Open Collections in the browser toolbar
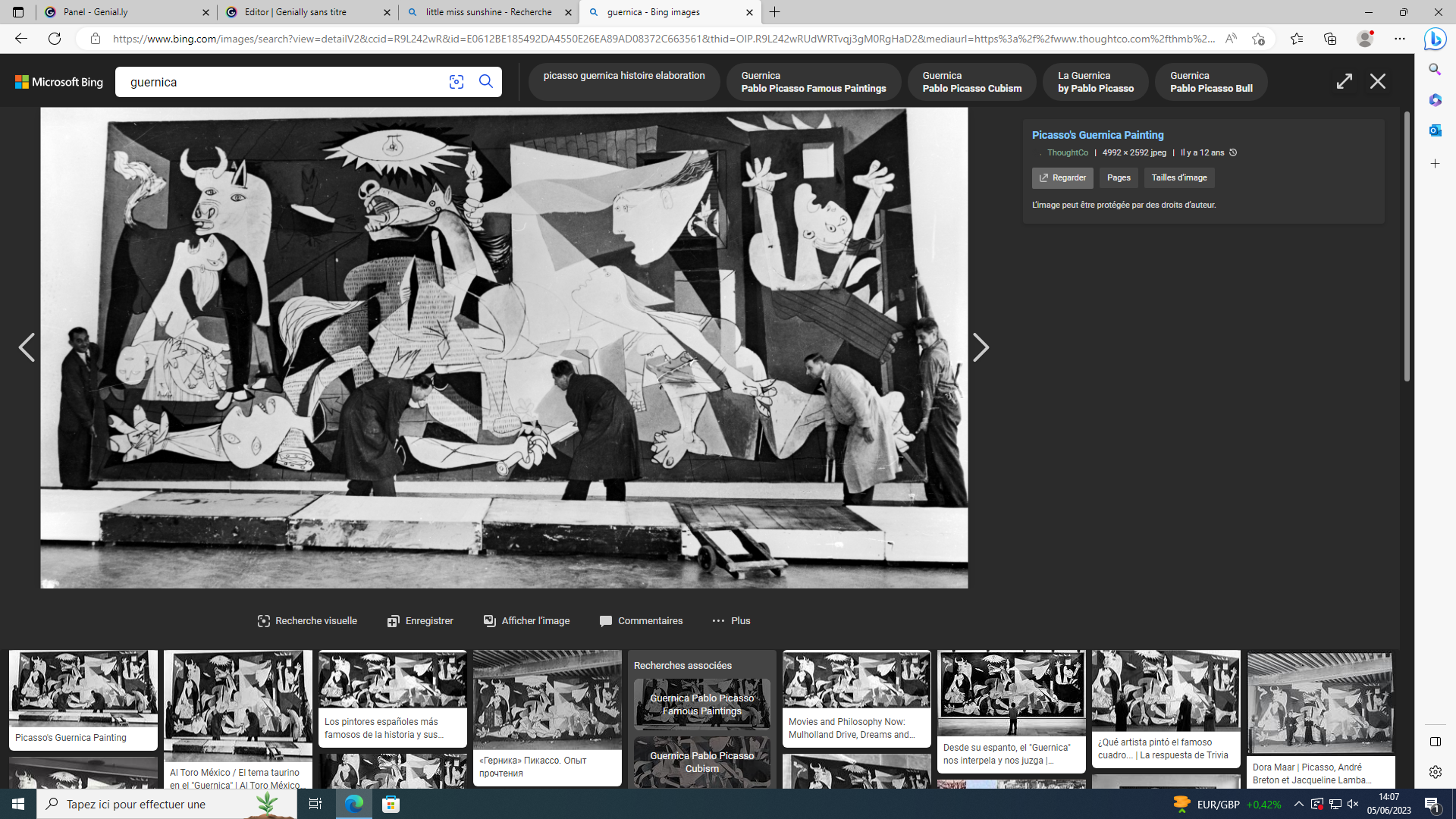The height and width of the screenshot is (819, 1456). click(1330, 38)
